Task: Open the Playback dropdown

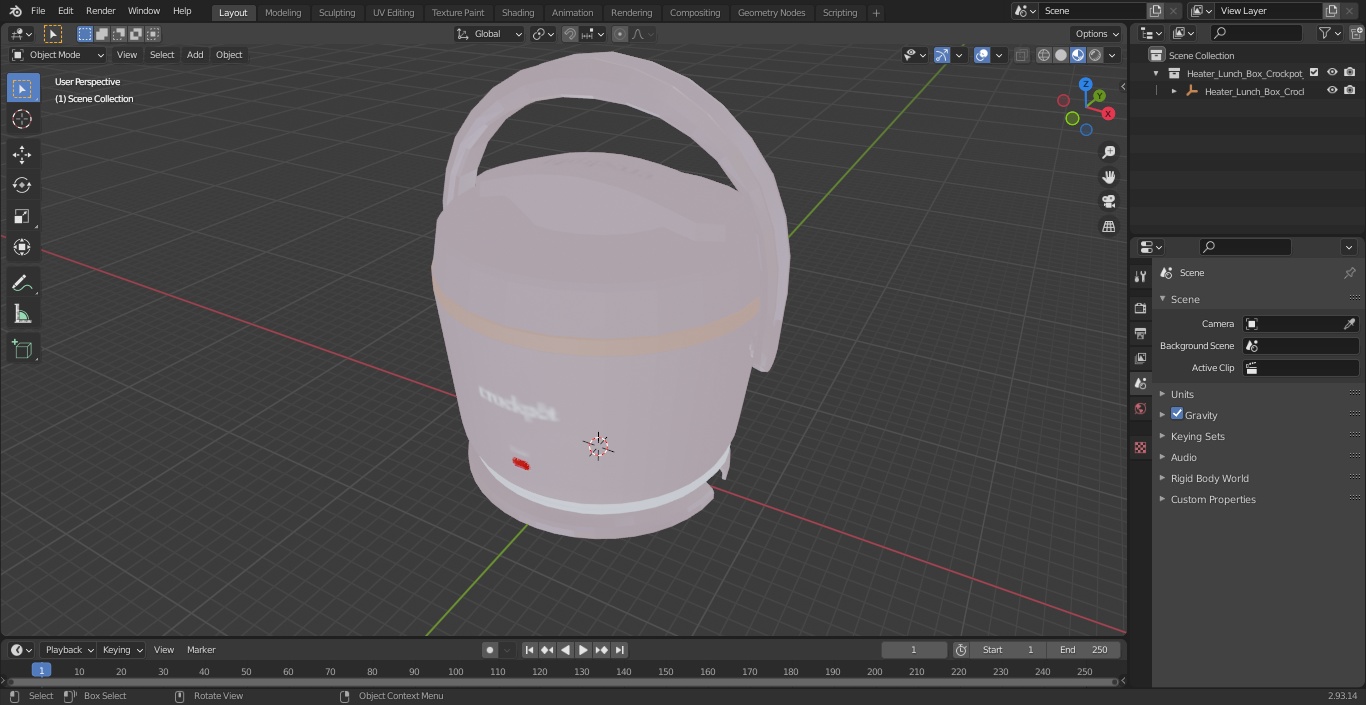Action: tap(68, 650)
